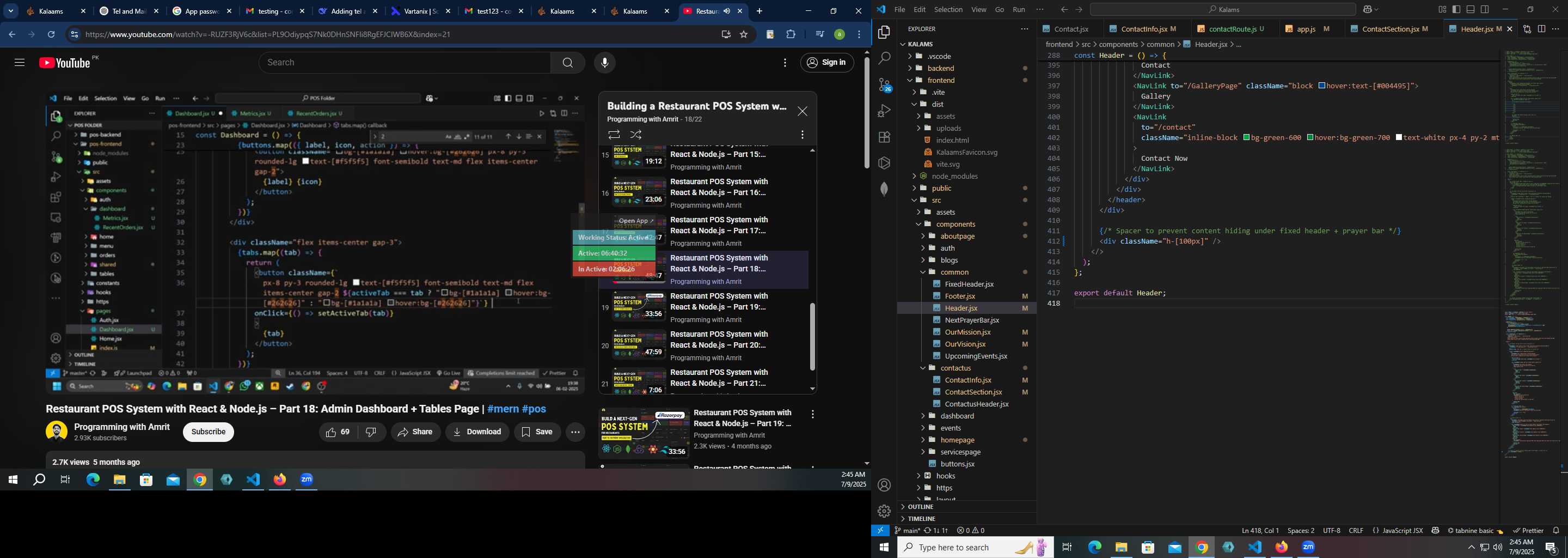The width and height of the screenshot is (1568, 558).
Task: Open VS Code Explorer view icon
Action: pyautogui.click(x=884, y=32)
